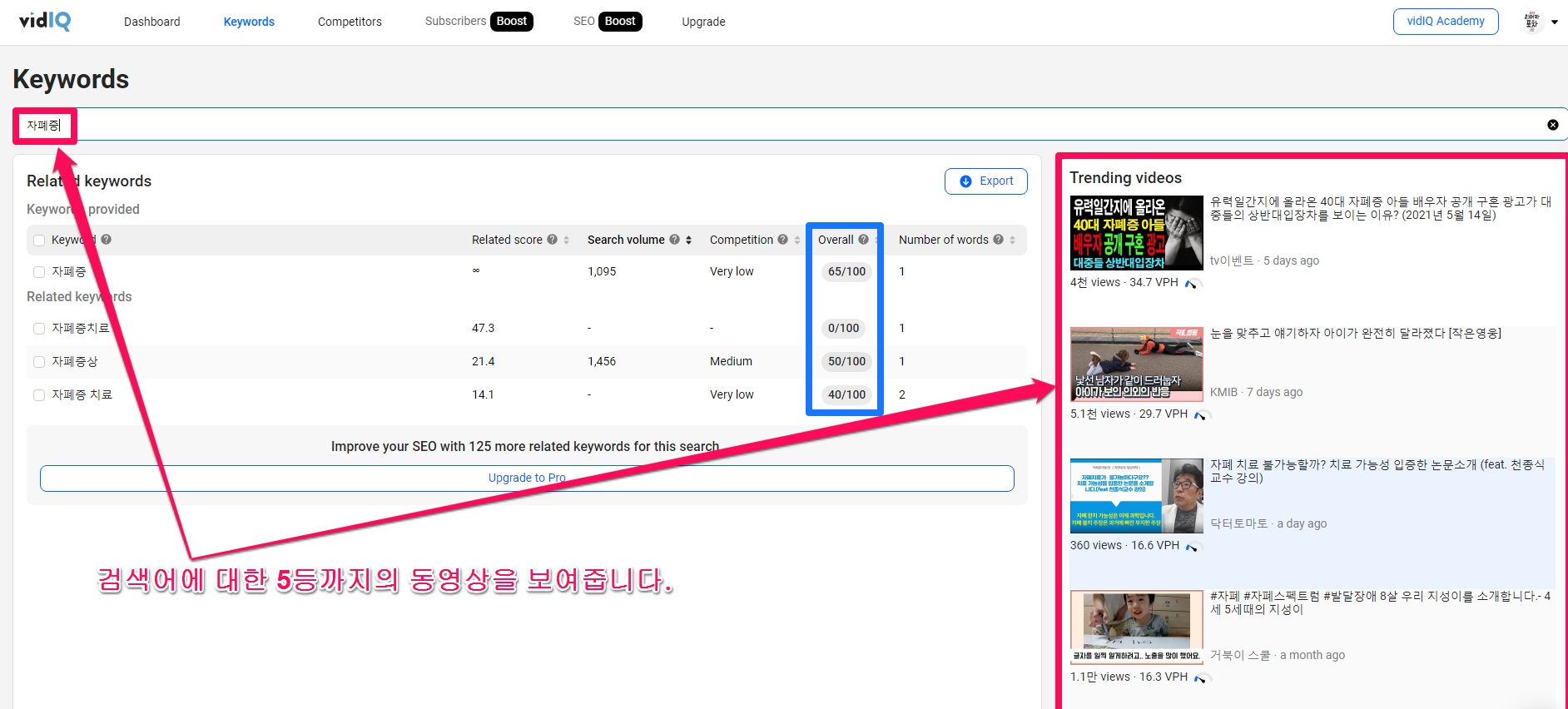1568x709 pixels.
Task: Toggle the select-all Keyword checkbox
Action: 39,240
